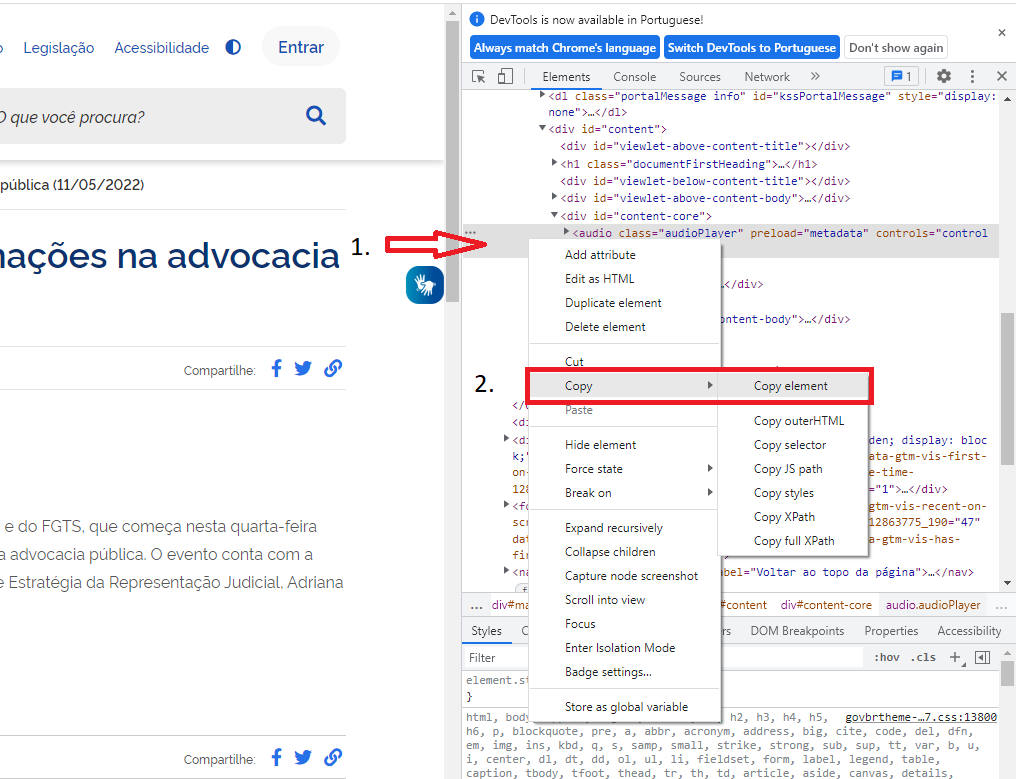The width and height of the screenshot is (1016, 779).
Task: Open DevTools settings gear
Action: [x=941, y=76]
